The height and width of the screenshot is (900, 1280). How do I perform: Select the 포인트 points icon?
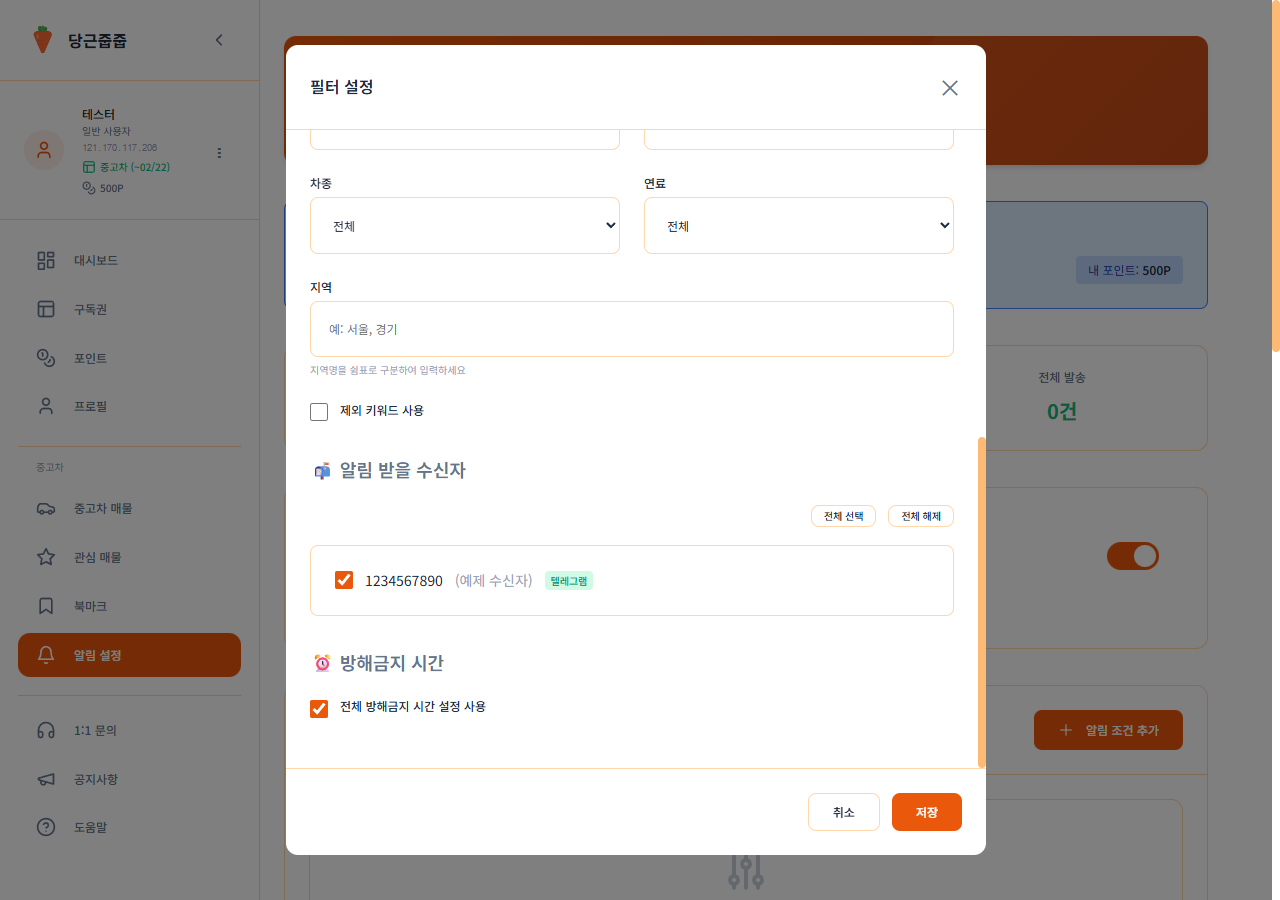tap(45, 357)
